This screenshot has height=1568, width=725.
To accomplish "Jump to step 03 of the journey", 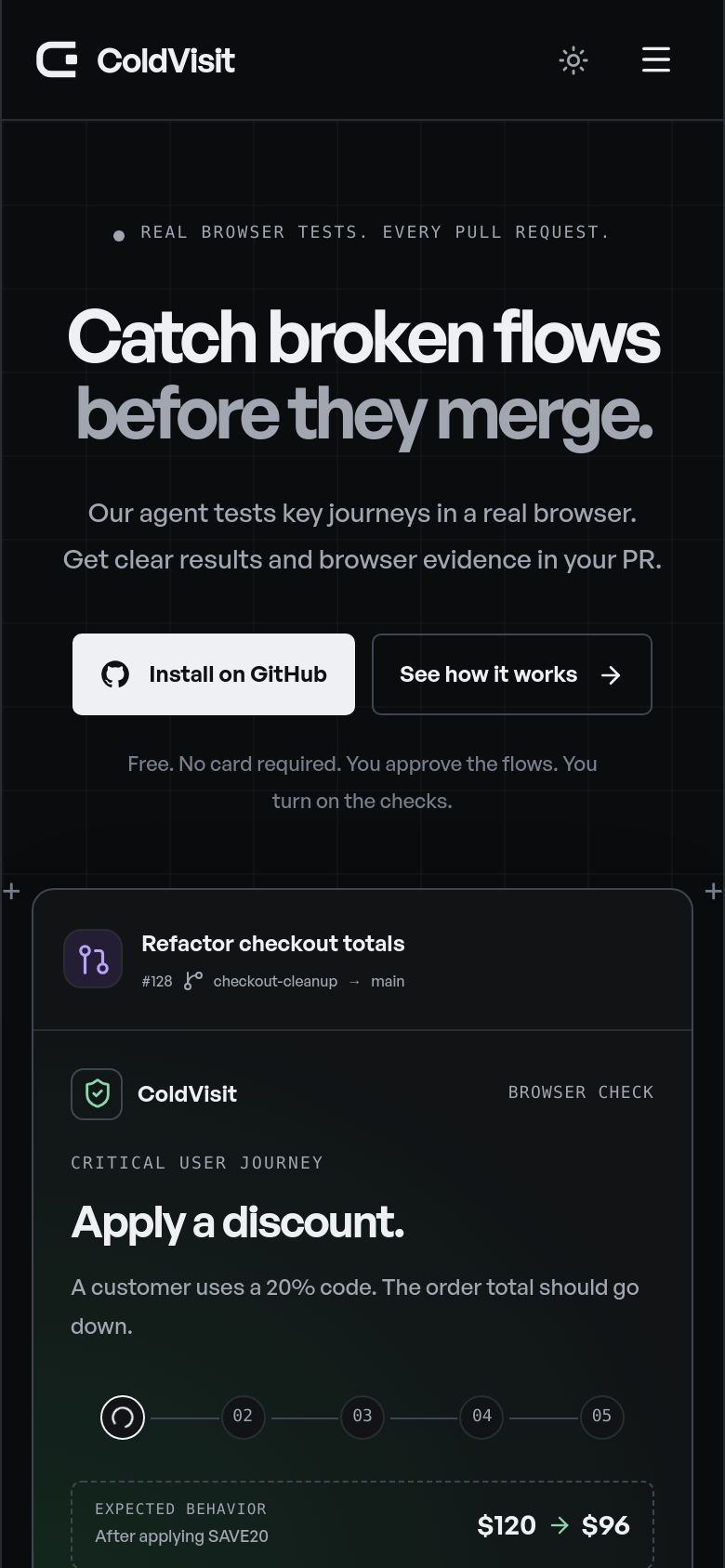I will click(362, 1417).
